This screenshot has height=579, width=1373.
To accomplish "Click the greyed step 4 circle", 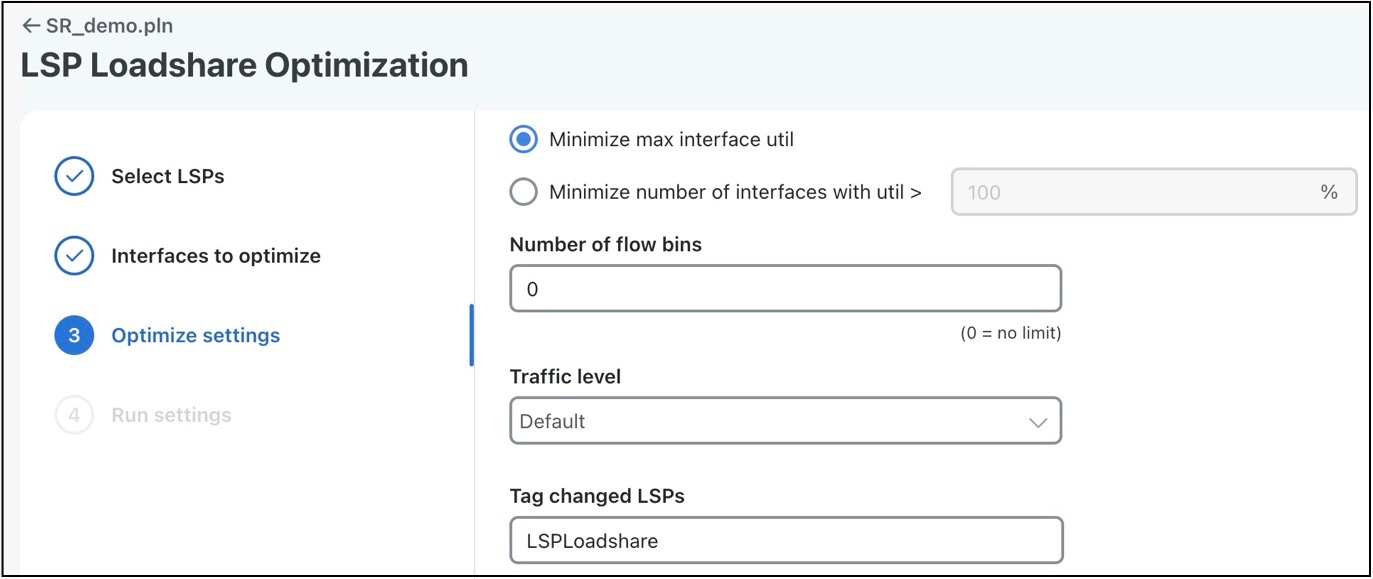I will pyautogui.click(x=74, y=415).
